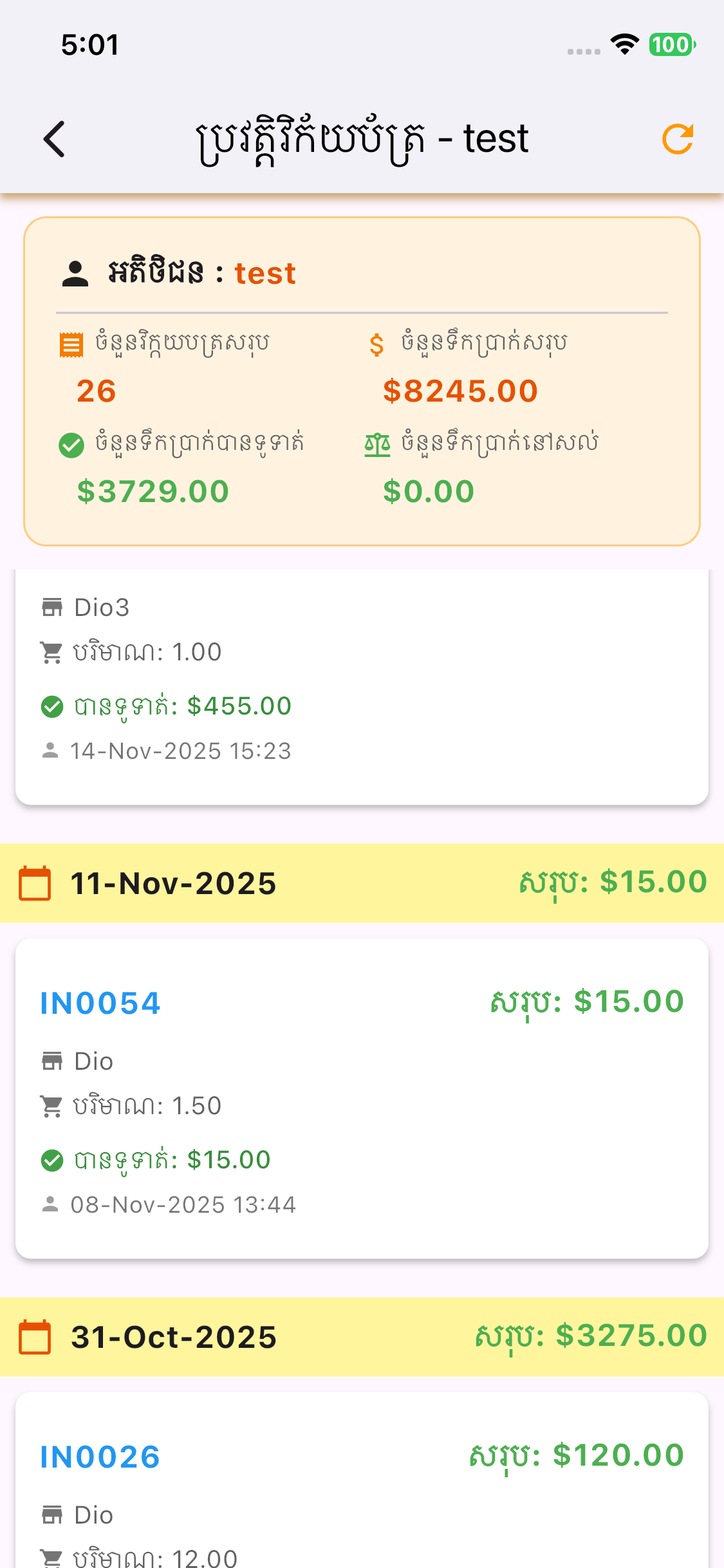Tap the orange dollar sign icon
The width and height of the screenshot is (724, 1568).
click(x=376, y=345)
